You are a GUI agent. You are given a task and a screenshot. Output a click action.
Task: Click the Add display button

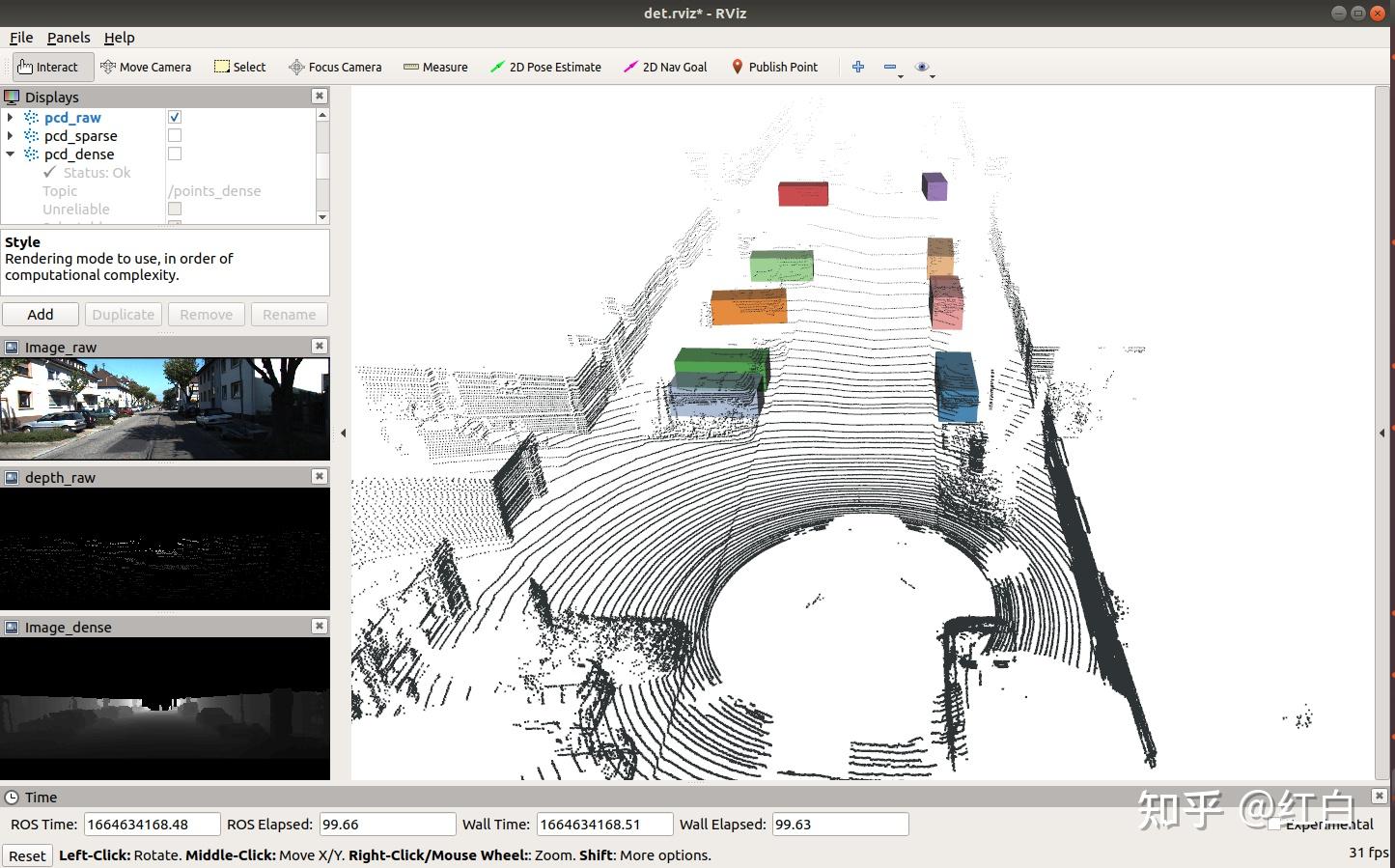tap(41, 315)
